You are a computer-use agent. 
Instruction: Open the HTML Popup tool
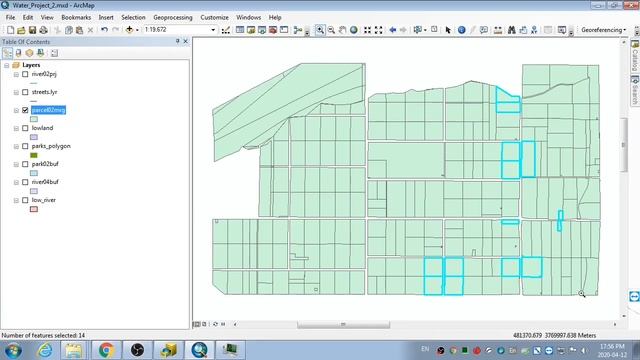pos(484,30)
